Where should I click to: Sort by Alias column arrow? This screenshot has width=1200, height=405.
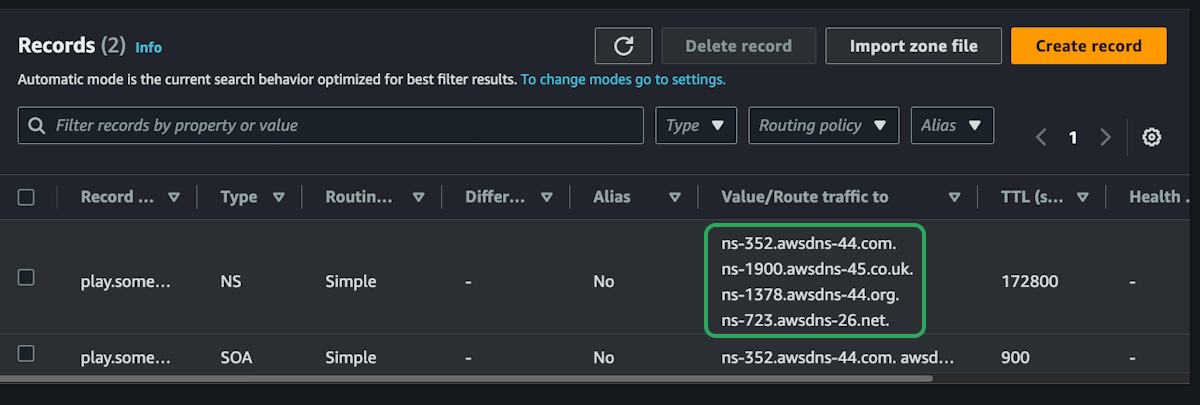[x=675, y=197]
